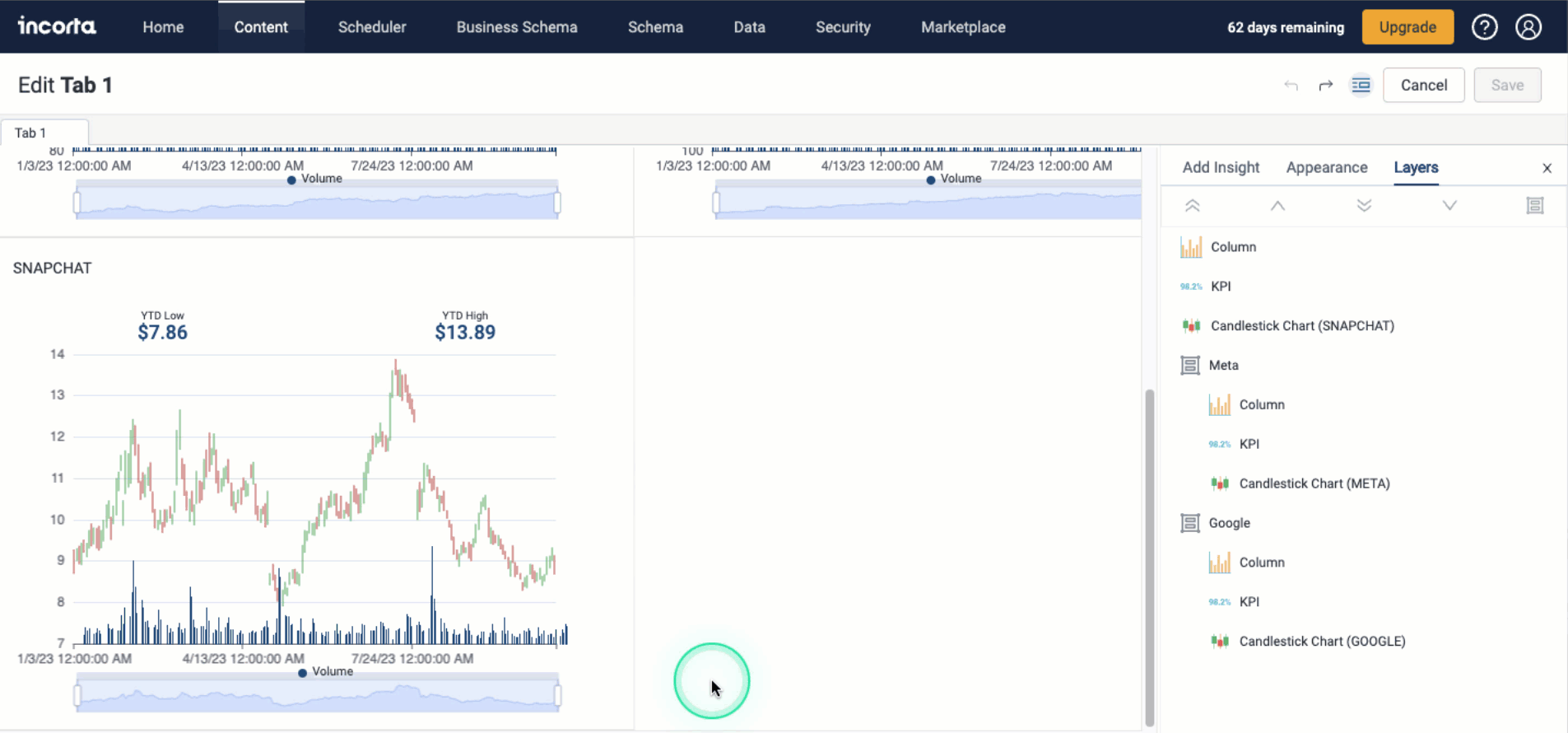Click the GOOGLE candlestick chart icon
The height and width of the screenshot is (733, 1568).
click(1220, 642)
